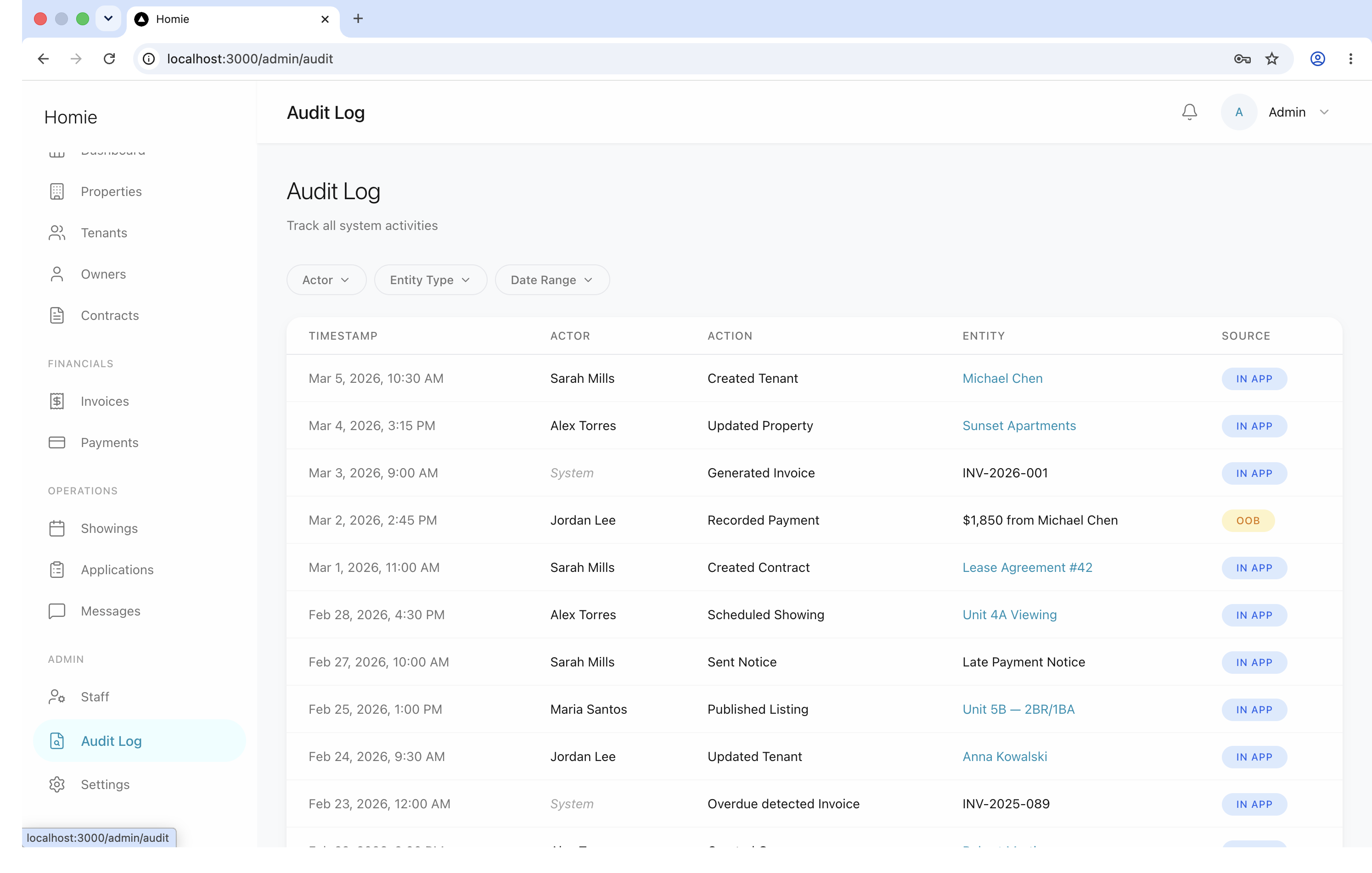Expand the Date Range filter dropdown

point(552,280)
